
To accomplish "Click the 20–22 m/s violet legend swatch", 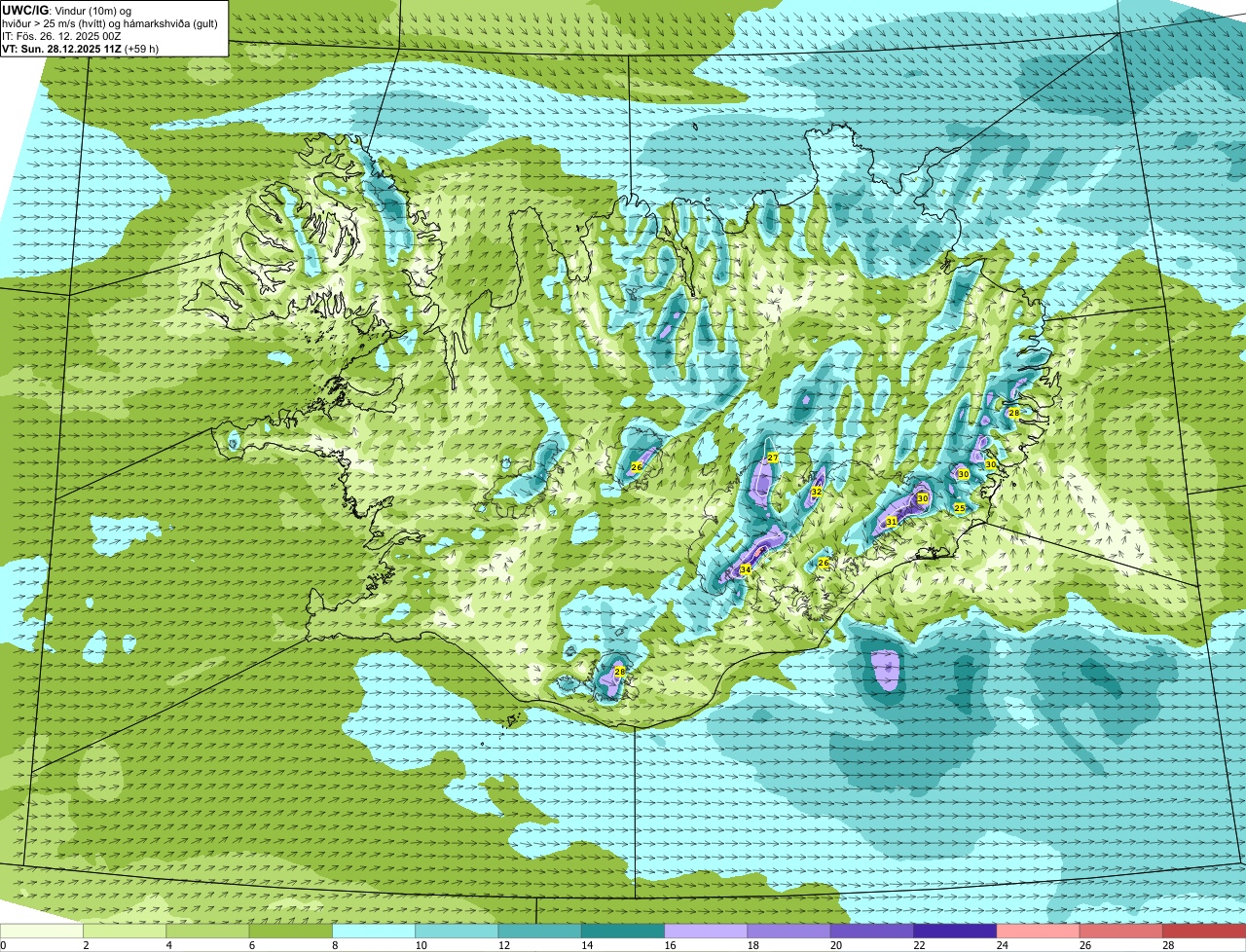I will click(x=872, y=932).
